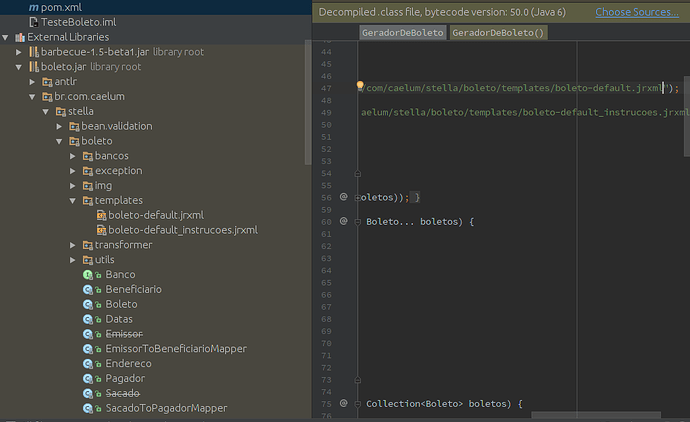Select pom.xml in the project tree
The height and width of the screenshot is (422, 690).
click(61, 7)
